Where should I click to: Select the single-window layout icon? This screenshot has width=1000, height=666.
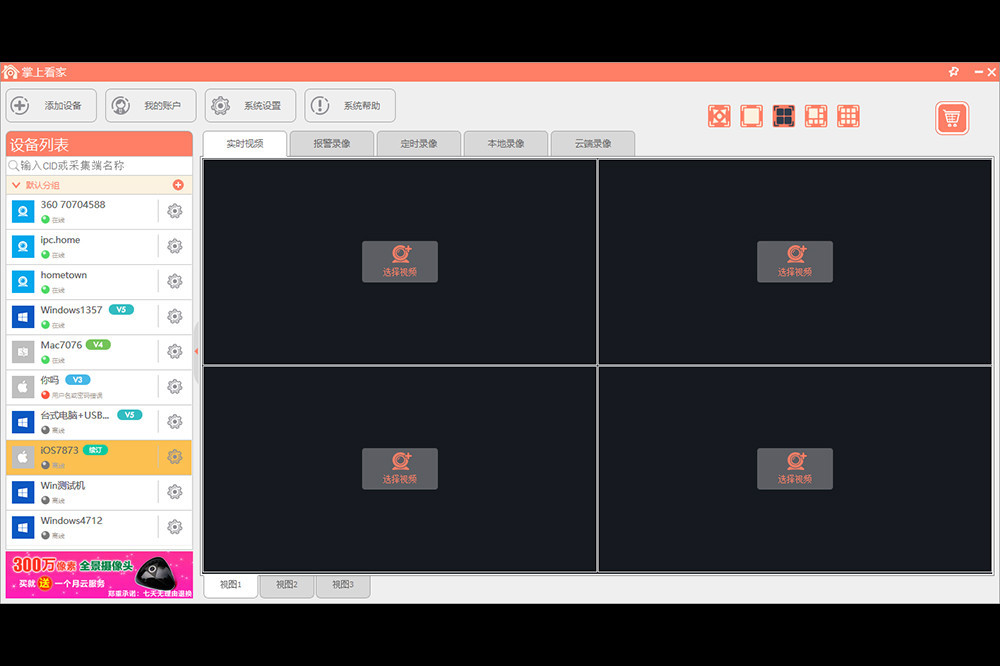(751, 116)
